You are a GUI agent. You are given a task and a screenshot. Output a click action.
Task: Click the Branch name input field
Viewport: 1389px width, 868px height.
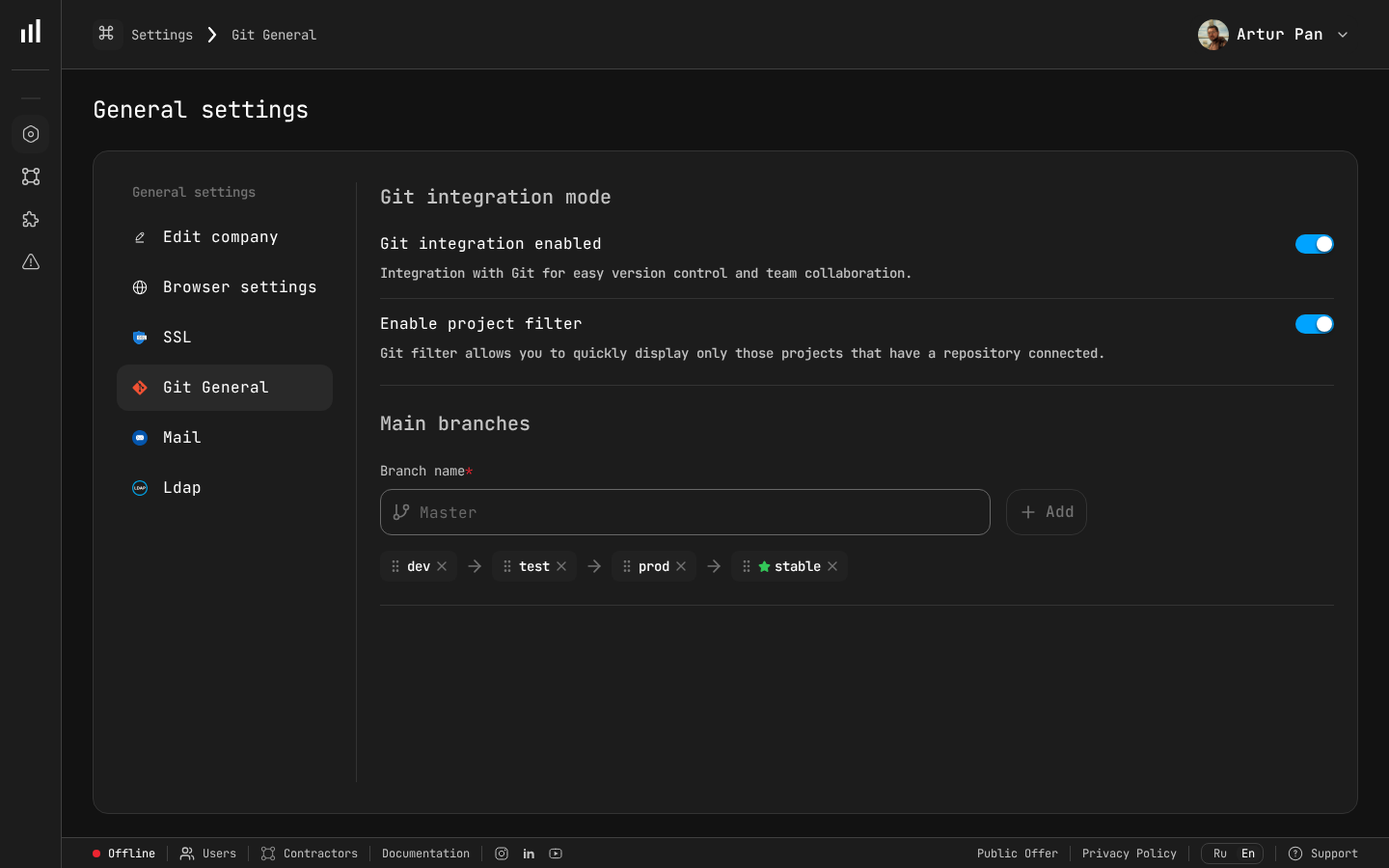pyautogui.click(x=685, y=512)
